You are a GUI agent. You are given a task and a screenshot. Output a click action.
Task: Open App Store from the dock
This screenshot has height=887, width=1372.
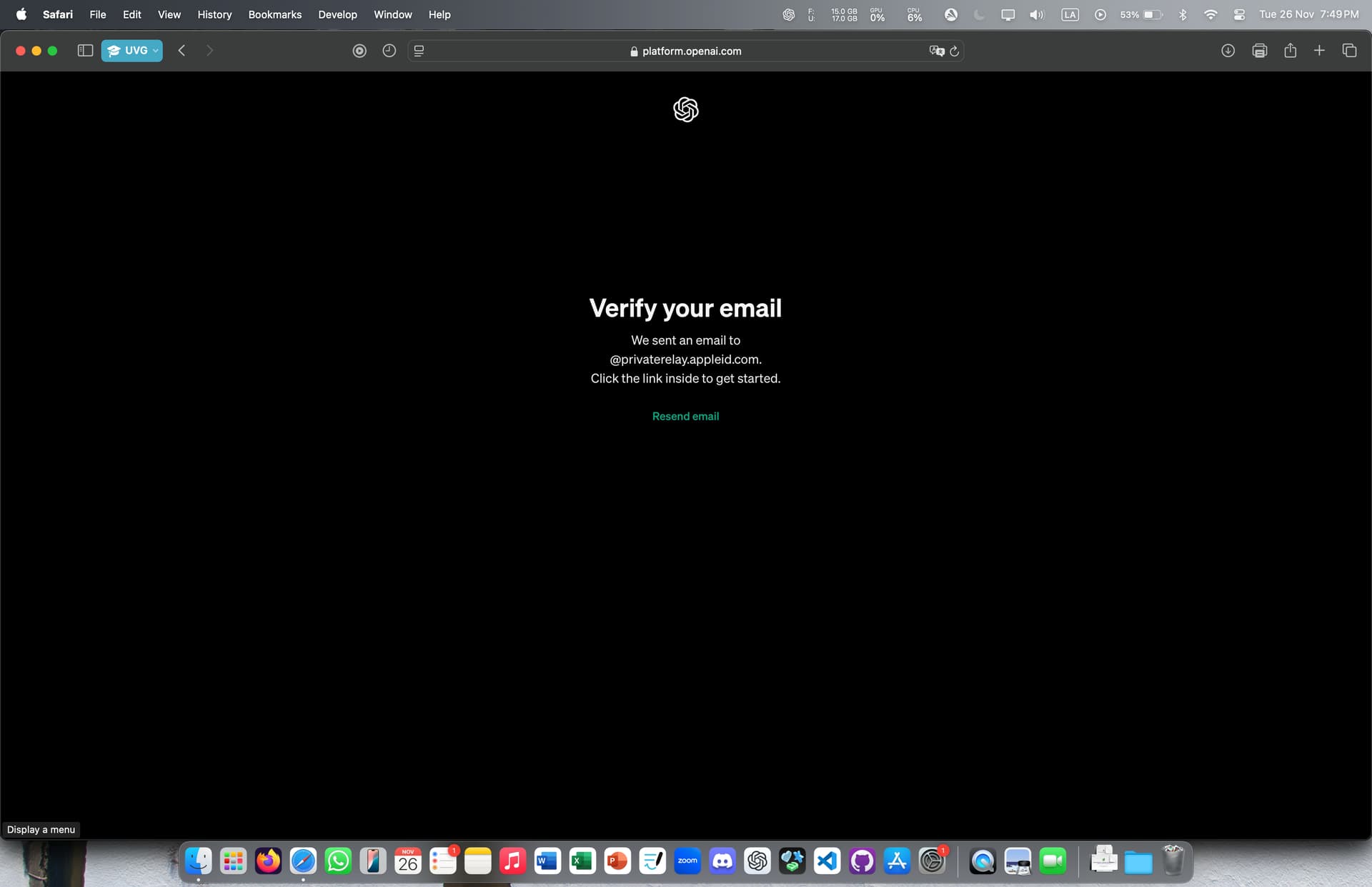pyautogui.click(x=898, y=861)
